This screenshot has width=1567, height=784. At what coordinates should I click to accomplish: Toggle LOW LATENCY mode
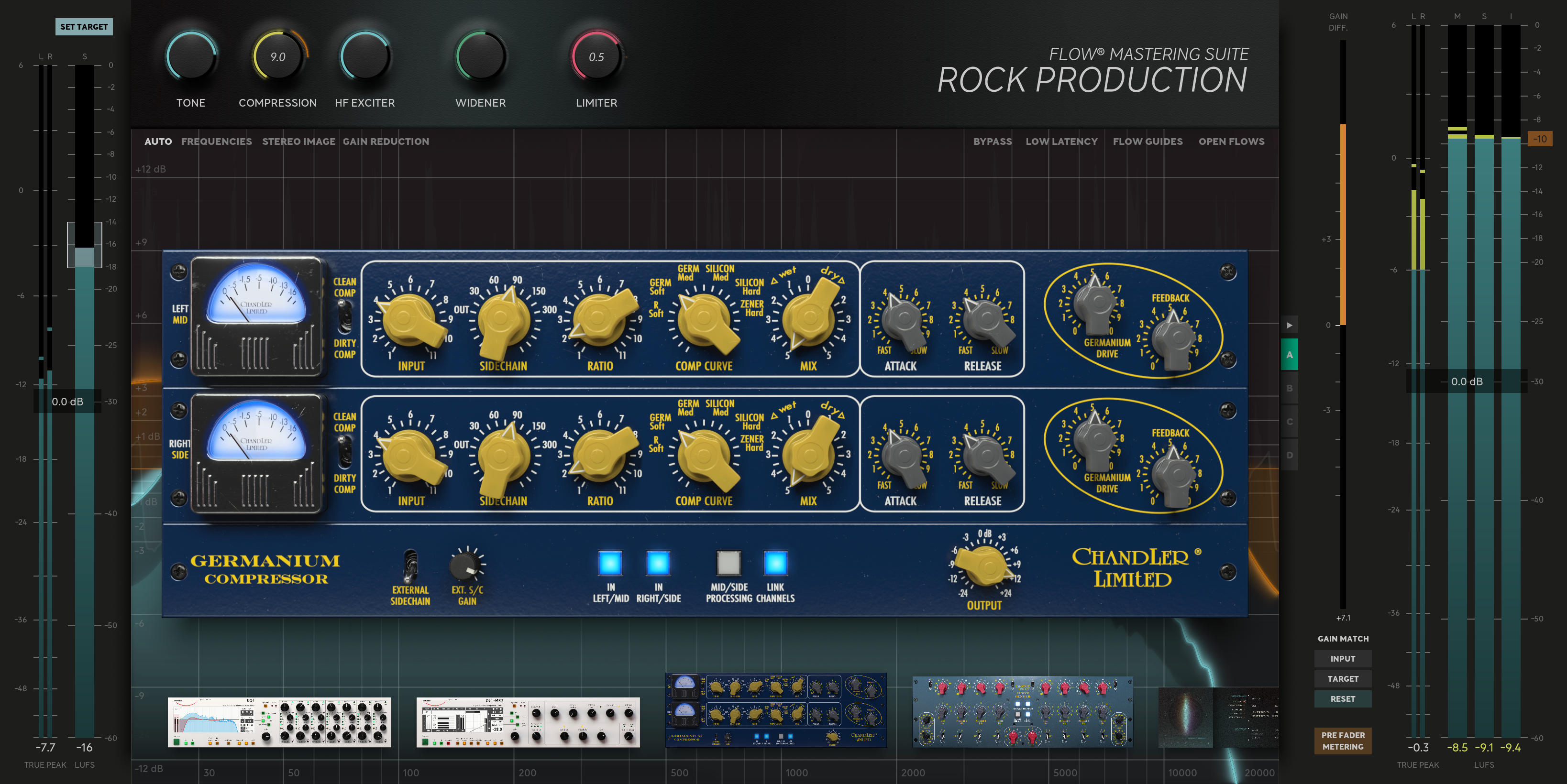[1062, 142]
